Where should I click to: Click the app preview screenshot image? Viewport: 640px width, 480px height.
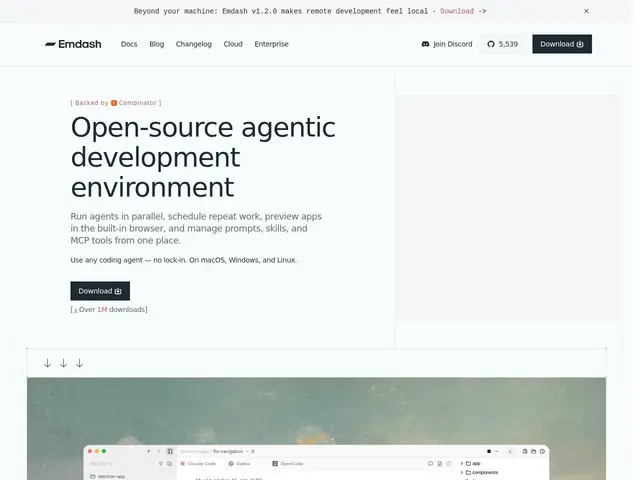pos(316,429)
